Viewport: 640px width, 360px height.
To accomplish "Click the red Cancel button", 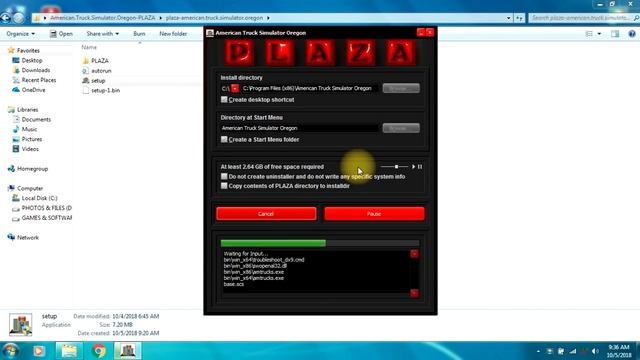I will tap(266, 214).
